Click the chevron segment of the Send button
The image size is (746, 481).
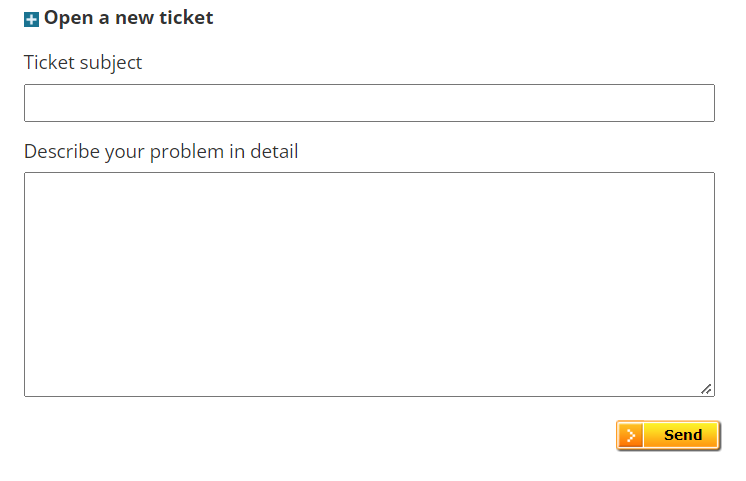pyautogui.click(x=630, y=435)
